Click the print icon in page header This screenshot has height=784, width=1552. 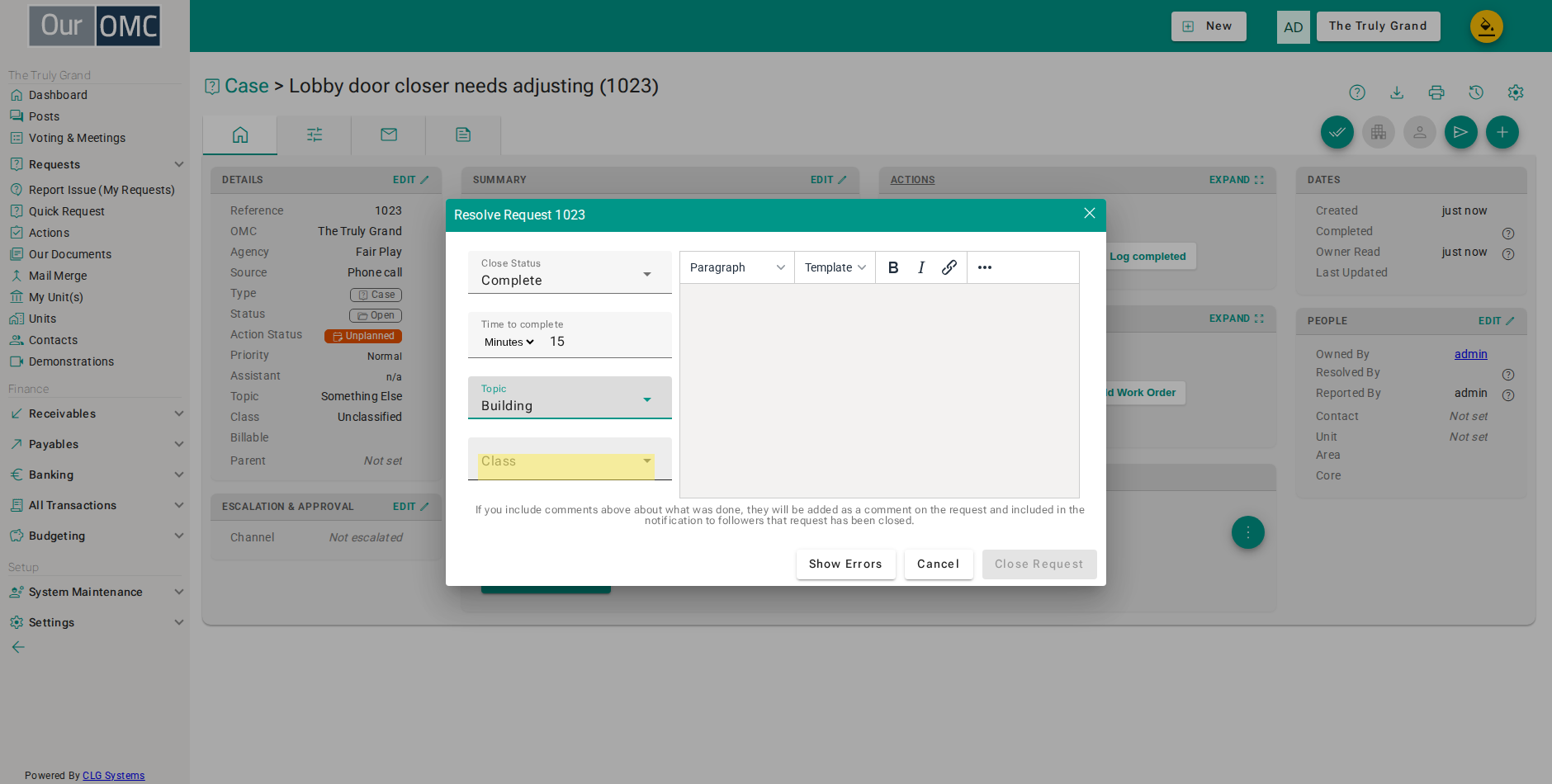pos(1436,92)
